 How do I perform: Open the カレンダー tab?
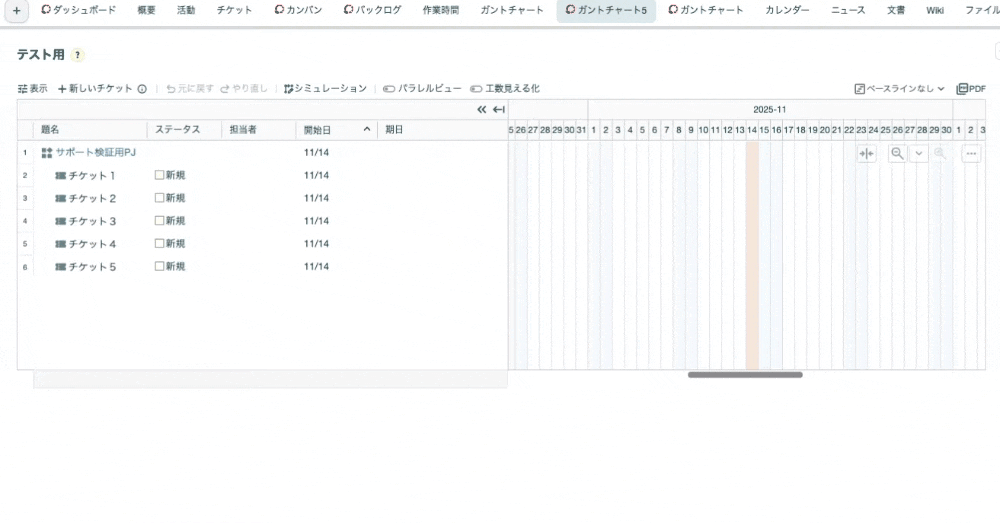coord(787,10)
